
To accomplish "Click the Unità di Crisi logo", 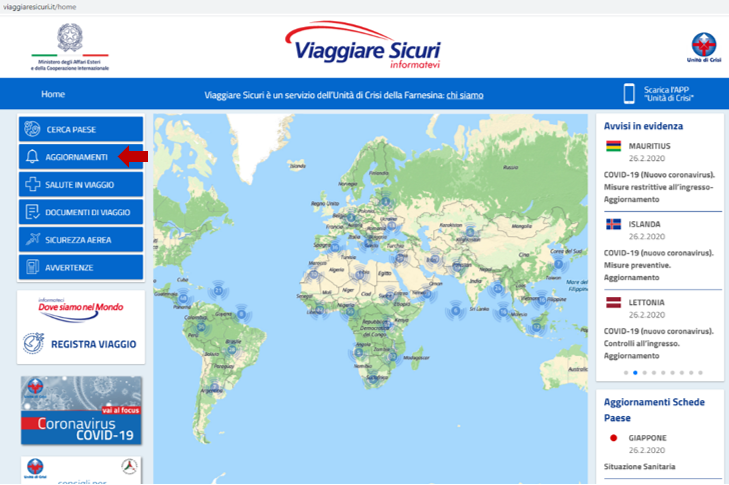I will (703, 48).
